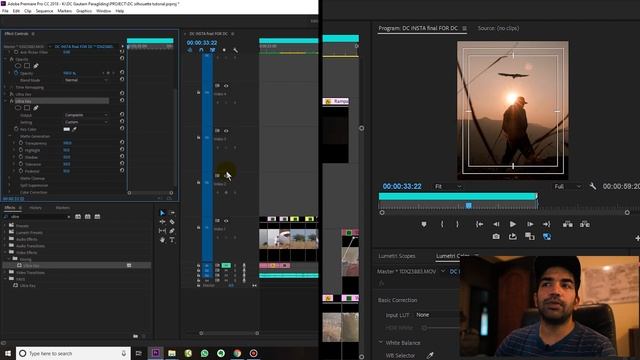Click the Effects panel search field
The height and width of the screenshot is (360, 640).
point(38,217)
